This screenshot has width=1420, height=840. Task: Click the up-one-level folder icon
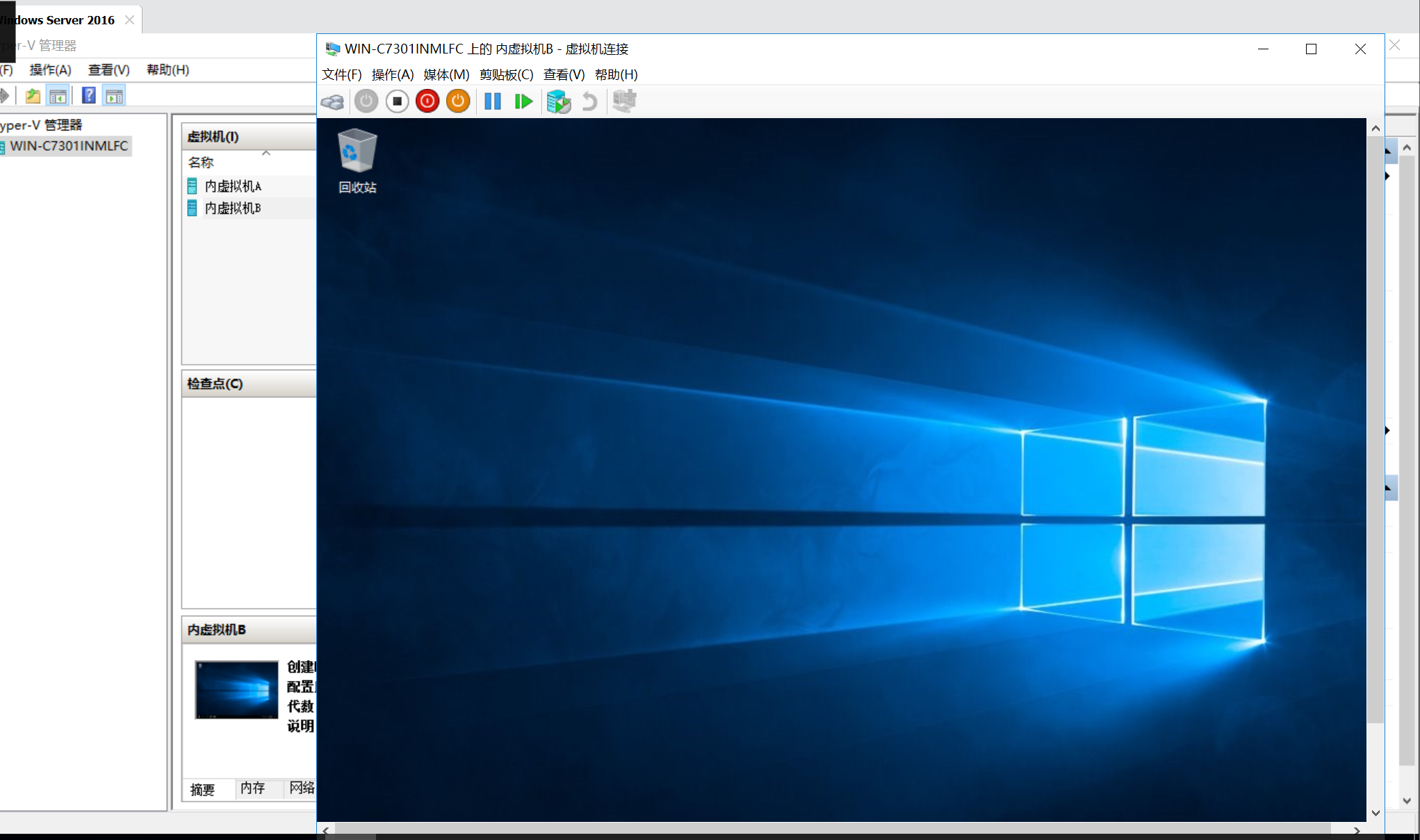(33, 96)
